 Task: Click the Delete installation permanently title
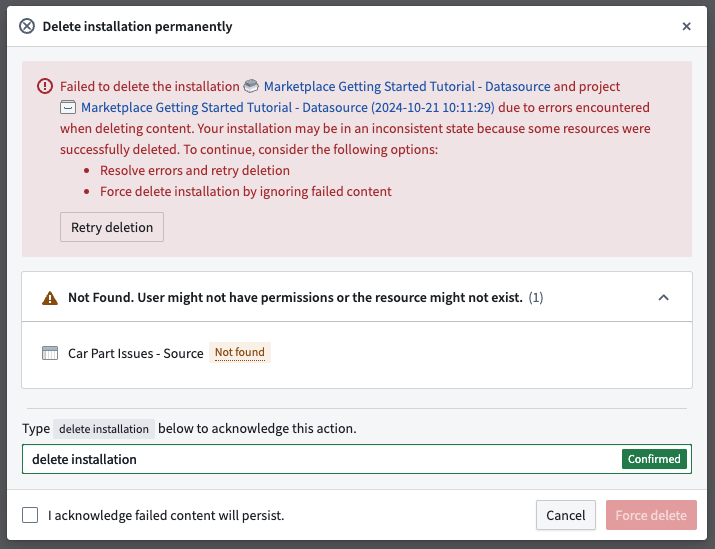[x=137, y=26]
